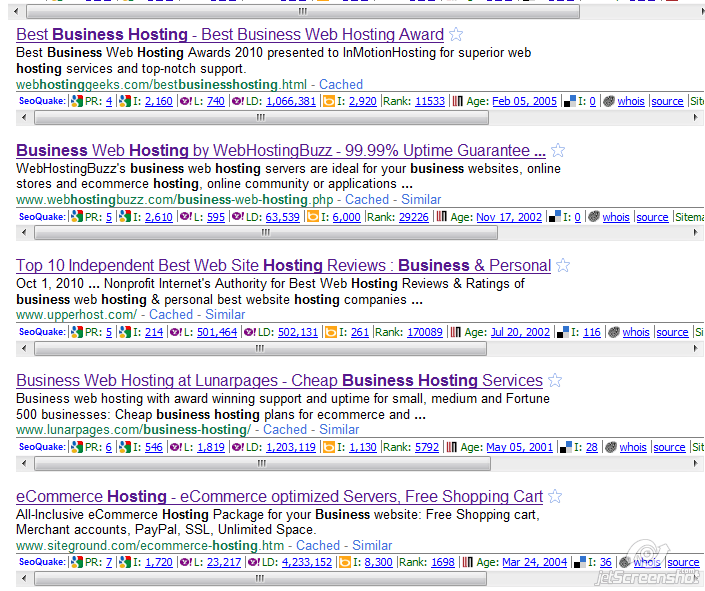This screenshot has width=705, height=591.
Task: Star the WebHostingBuzz Business Web Hosting result
Action: tap(558, 150)
